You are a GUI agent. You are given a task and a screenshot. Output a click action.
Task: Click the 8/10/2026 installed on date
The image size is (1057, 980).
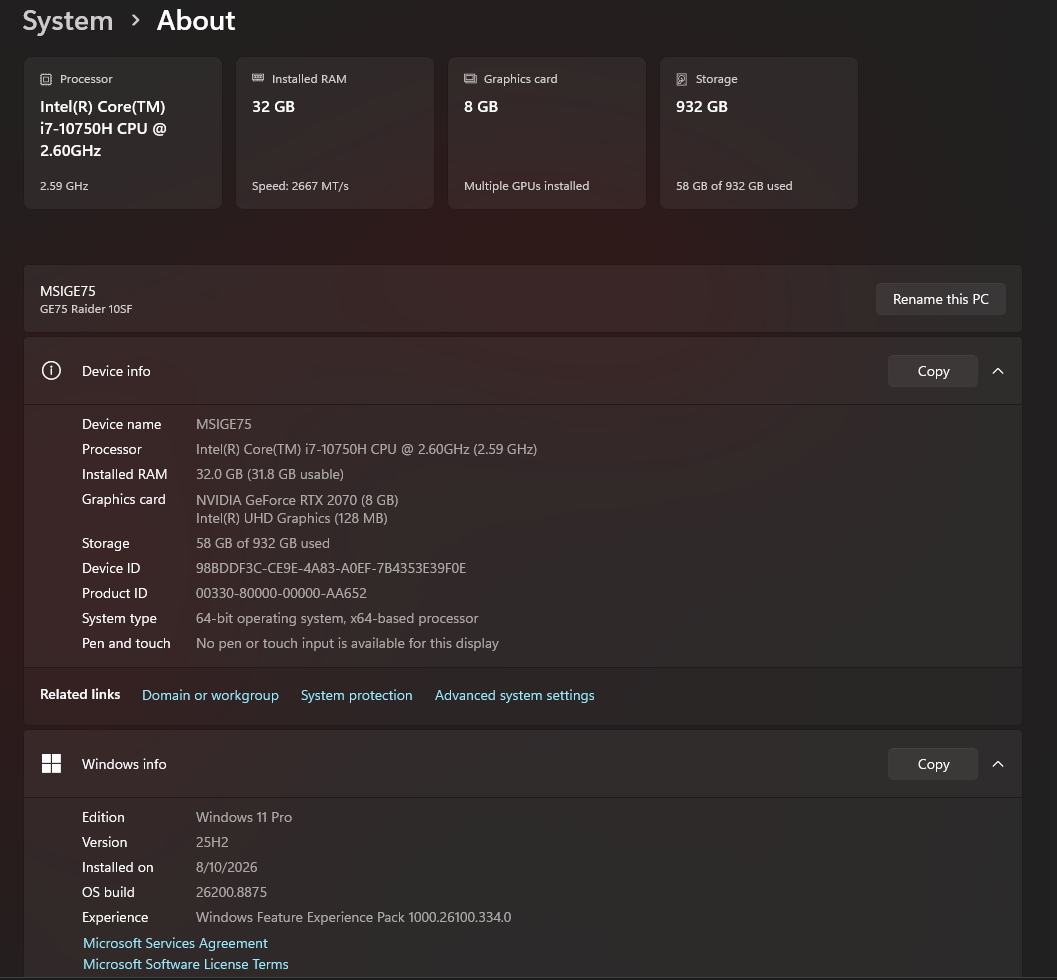click(x=226, y=867)
